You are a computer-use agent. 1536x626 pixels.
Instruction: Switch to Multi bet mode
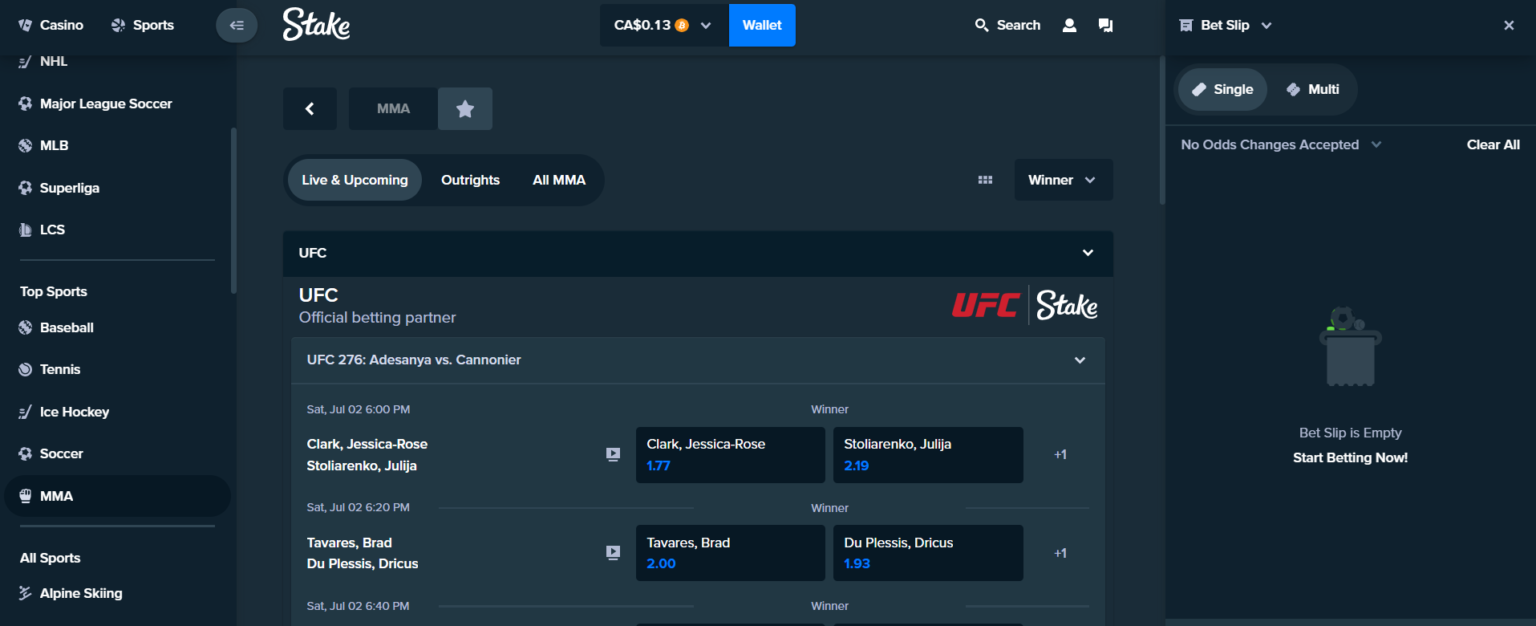click(x=1313, y=89)
